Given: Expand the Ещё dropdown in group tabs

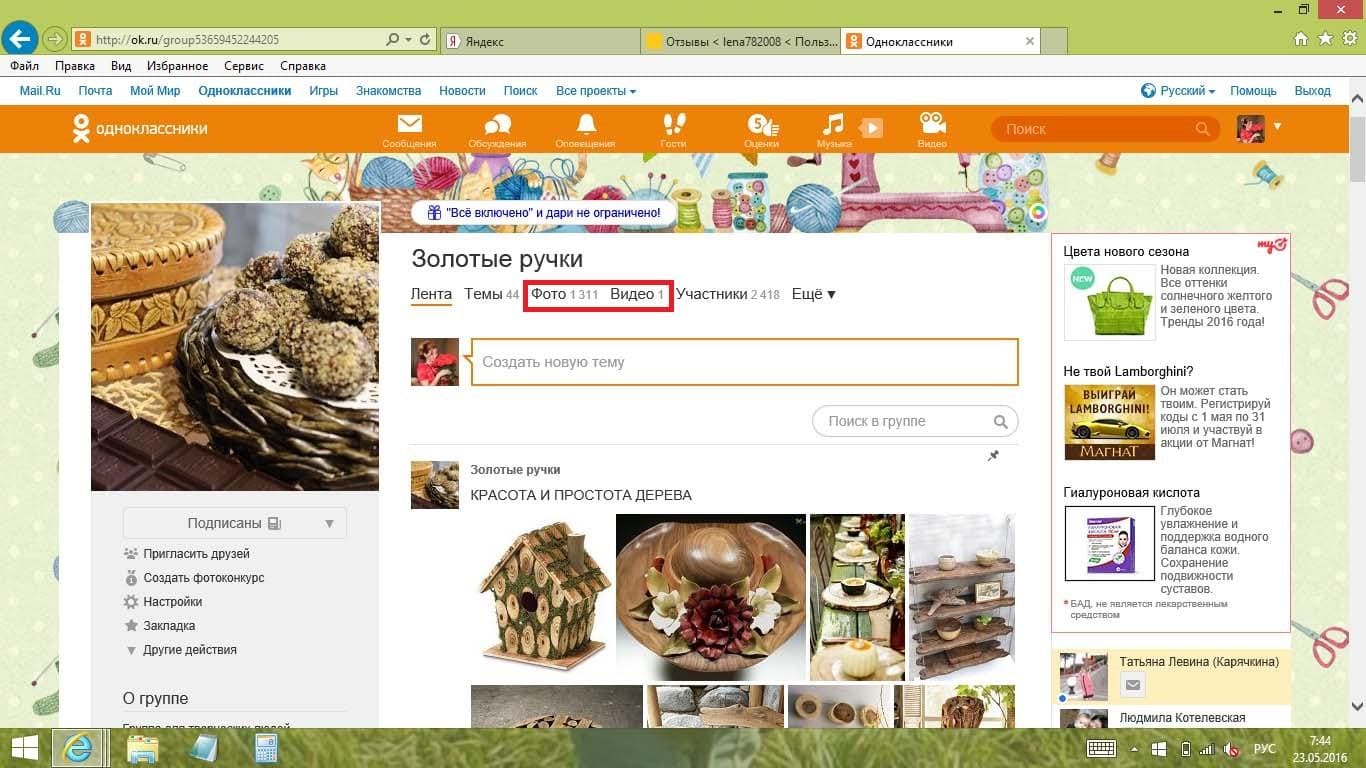Looking at the screenshot, I should click(813, 294).
